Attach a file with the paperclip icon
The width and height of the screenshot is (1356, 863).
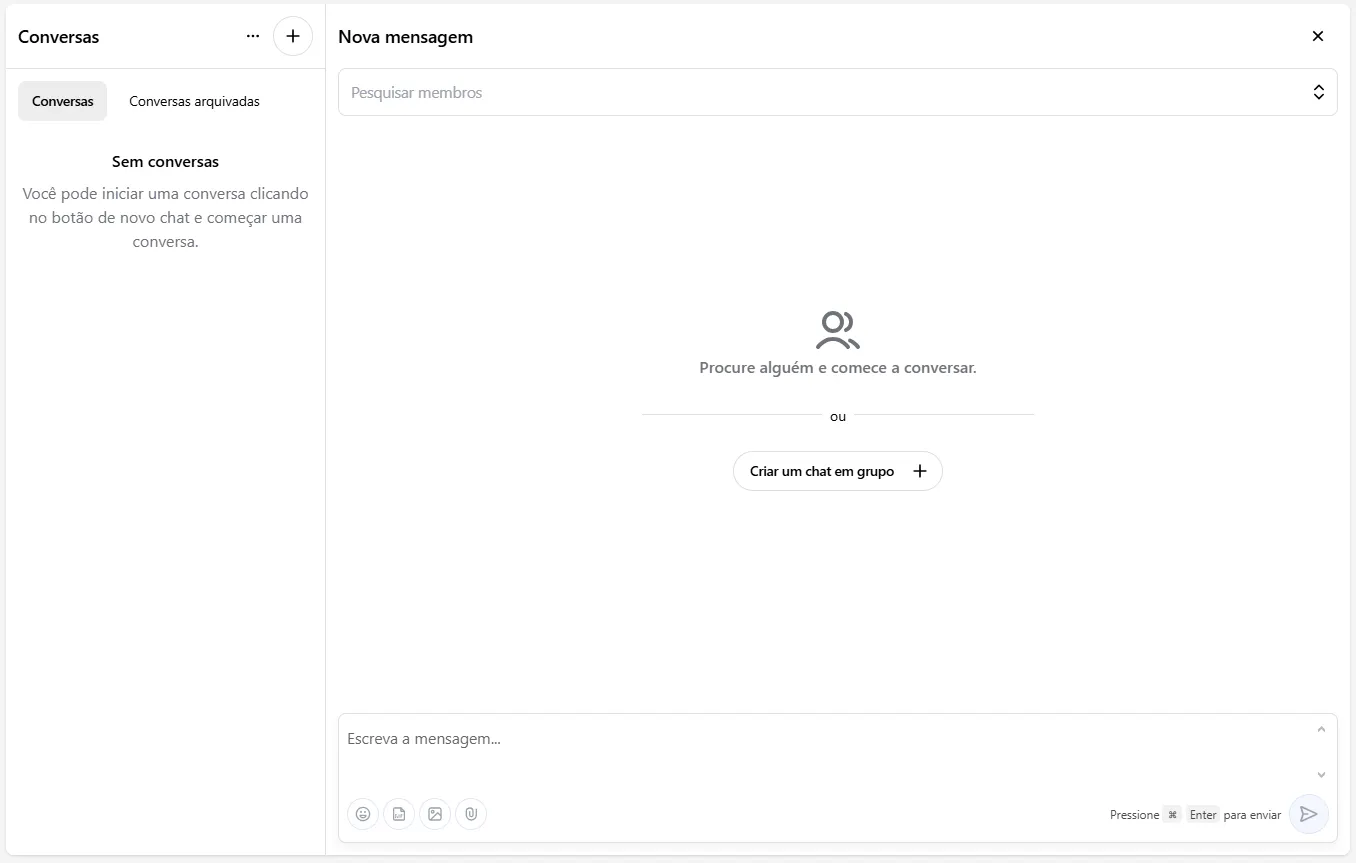471,814
